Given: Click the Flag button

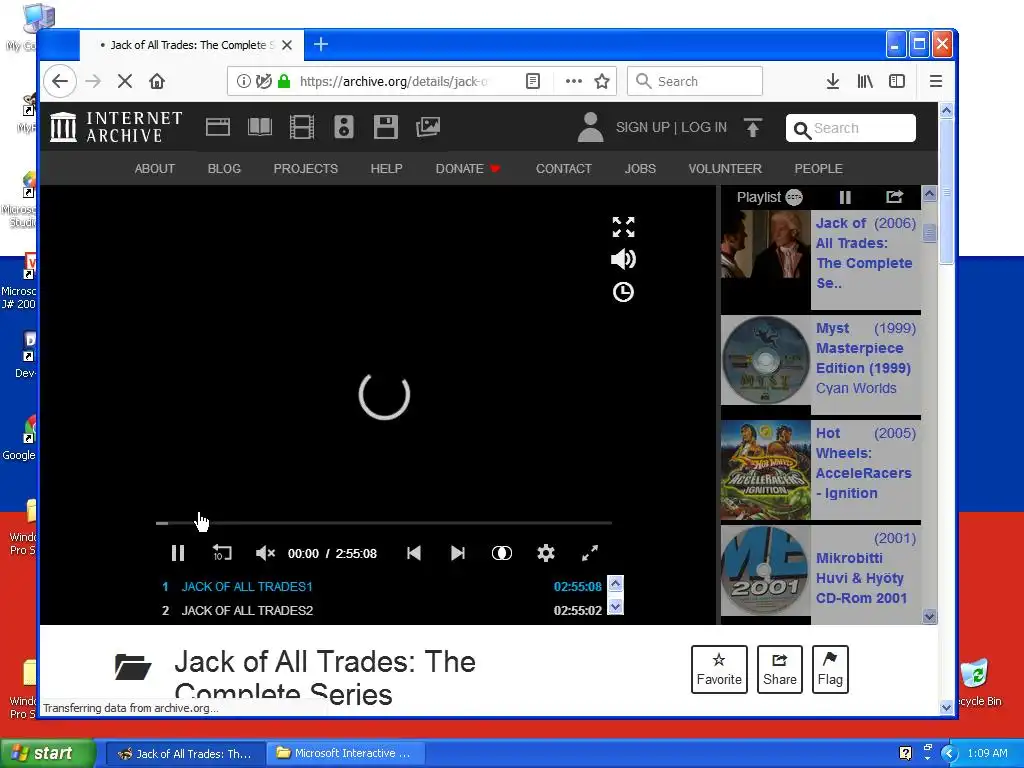Looking at the screenshot, I should point(830,669).
